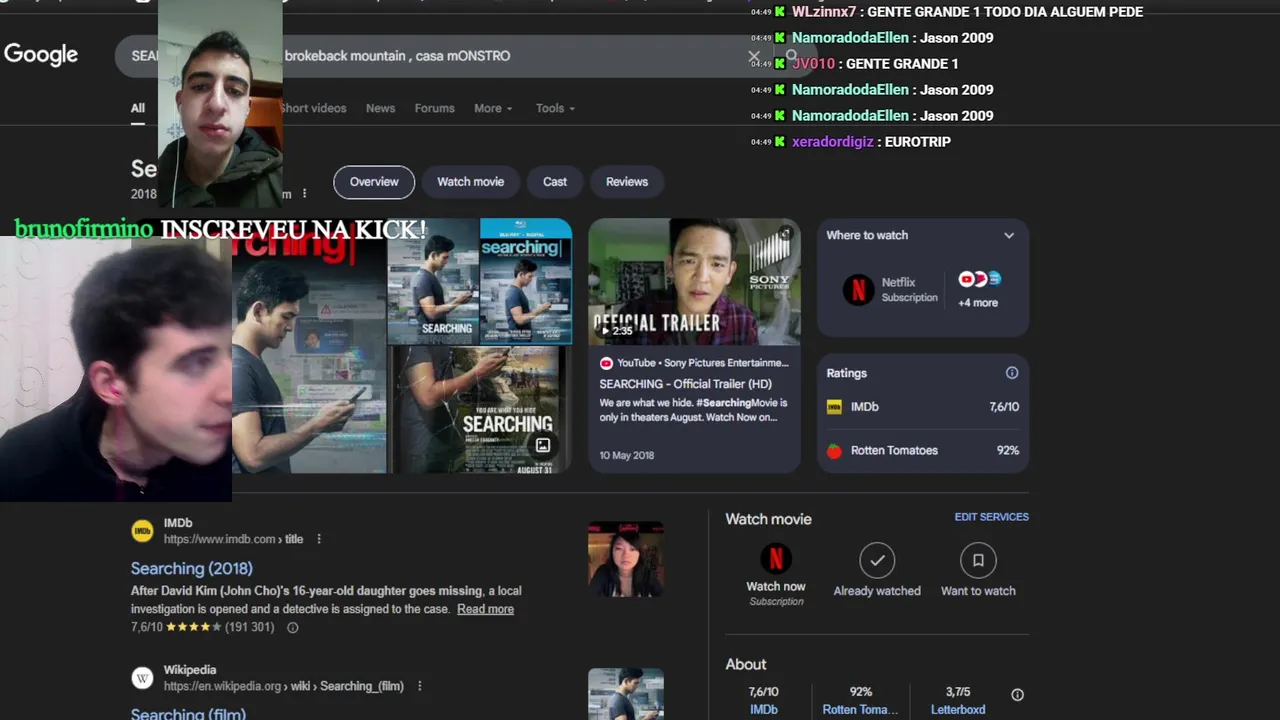Open Wikipedia favicon of second result
This screenshot has width=1280, height=720.
(143, 678)
